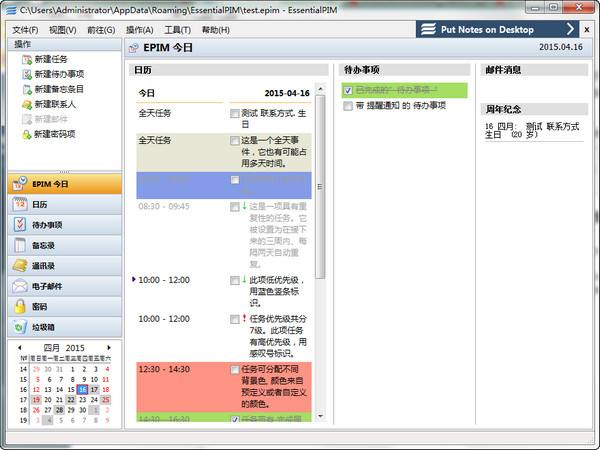Open the 操作(A) menu
The width and height of the screenshot is (600, 450).
coord(140,30)
